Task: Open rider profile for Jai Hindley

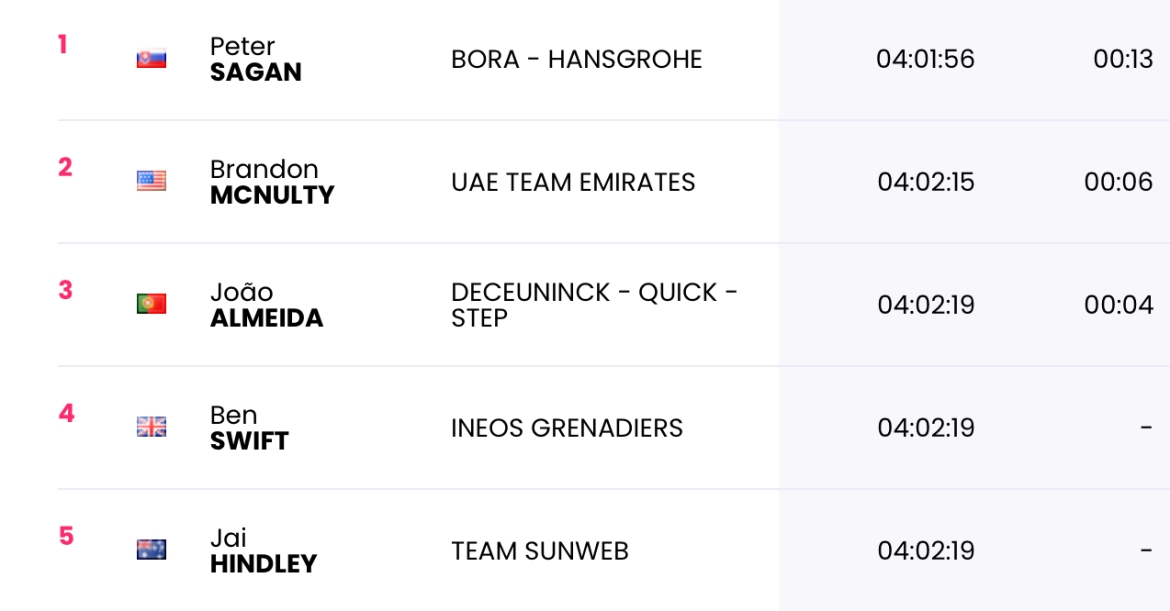Action: pos(263,551)
